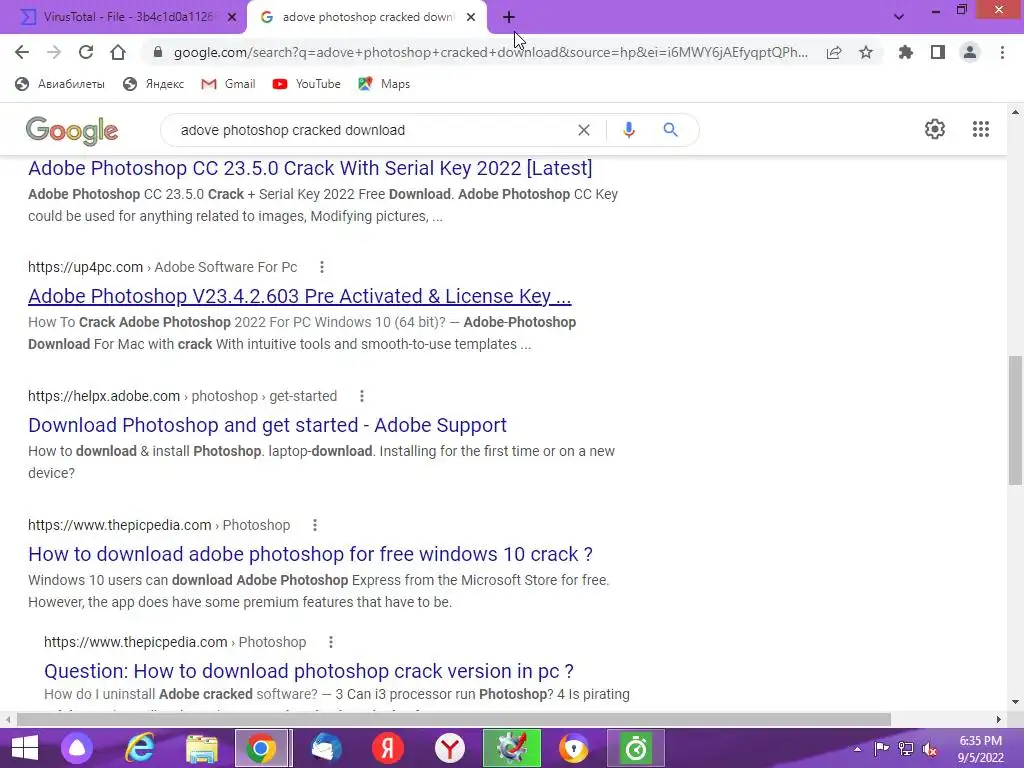The width and height of the screenshot is (1024, 768).
Task: Open the Extensions puzzle icon
Action: pos(905,52)
